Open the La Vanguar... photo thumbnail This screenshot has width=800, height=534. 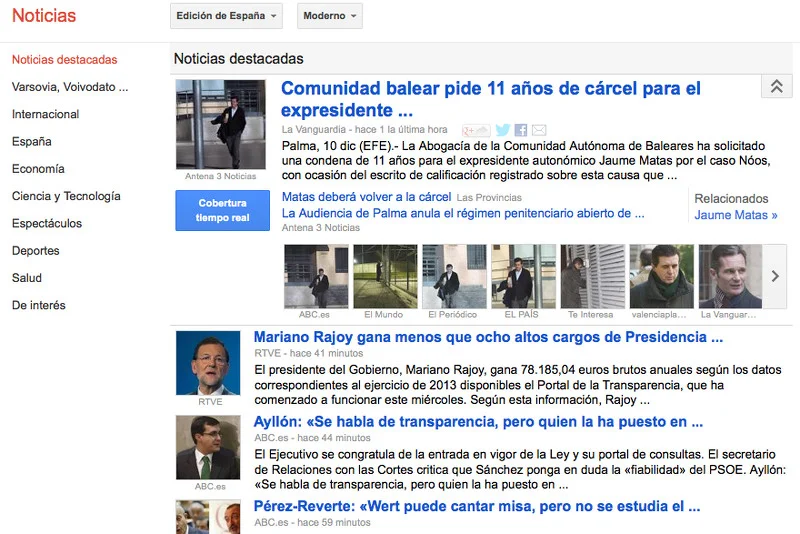(730, 276)
